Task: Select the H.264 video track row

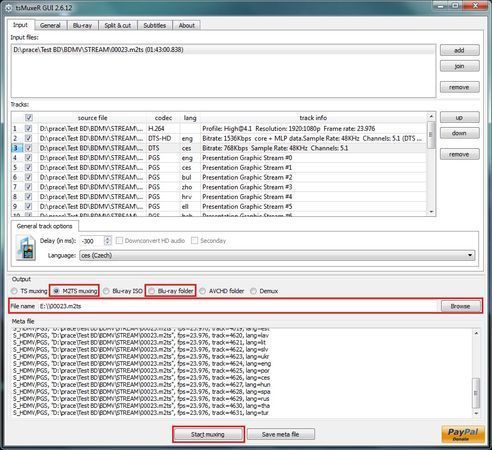Action: pos(219,128)
